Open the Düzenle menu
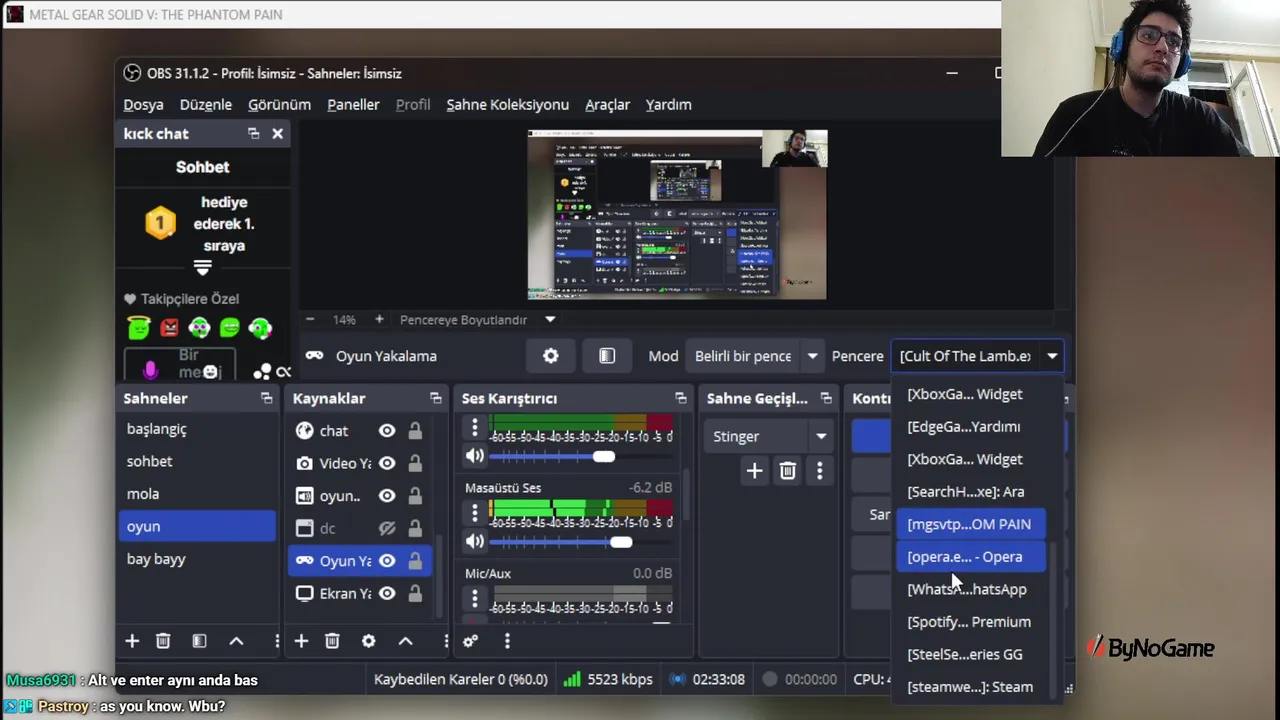The image size is (1280, 720). 205,104
